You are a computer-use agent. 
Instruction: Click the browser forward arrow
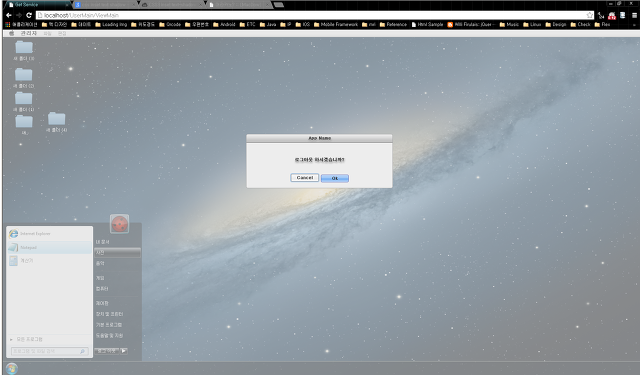point(19,15)
